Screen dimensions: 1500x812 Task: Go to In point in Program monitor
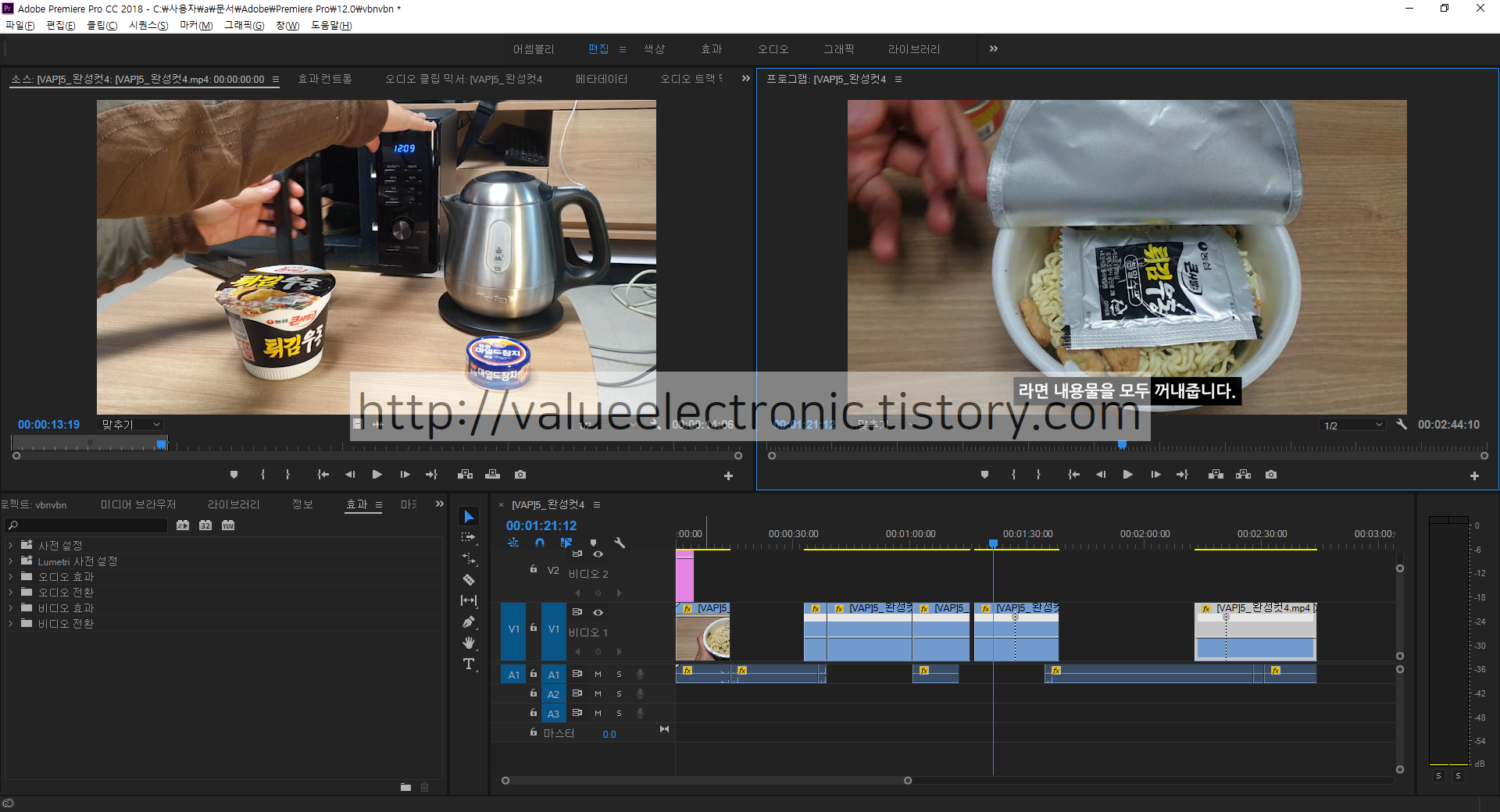pyautogui.click(x=1073, y=475)
